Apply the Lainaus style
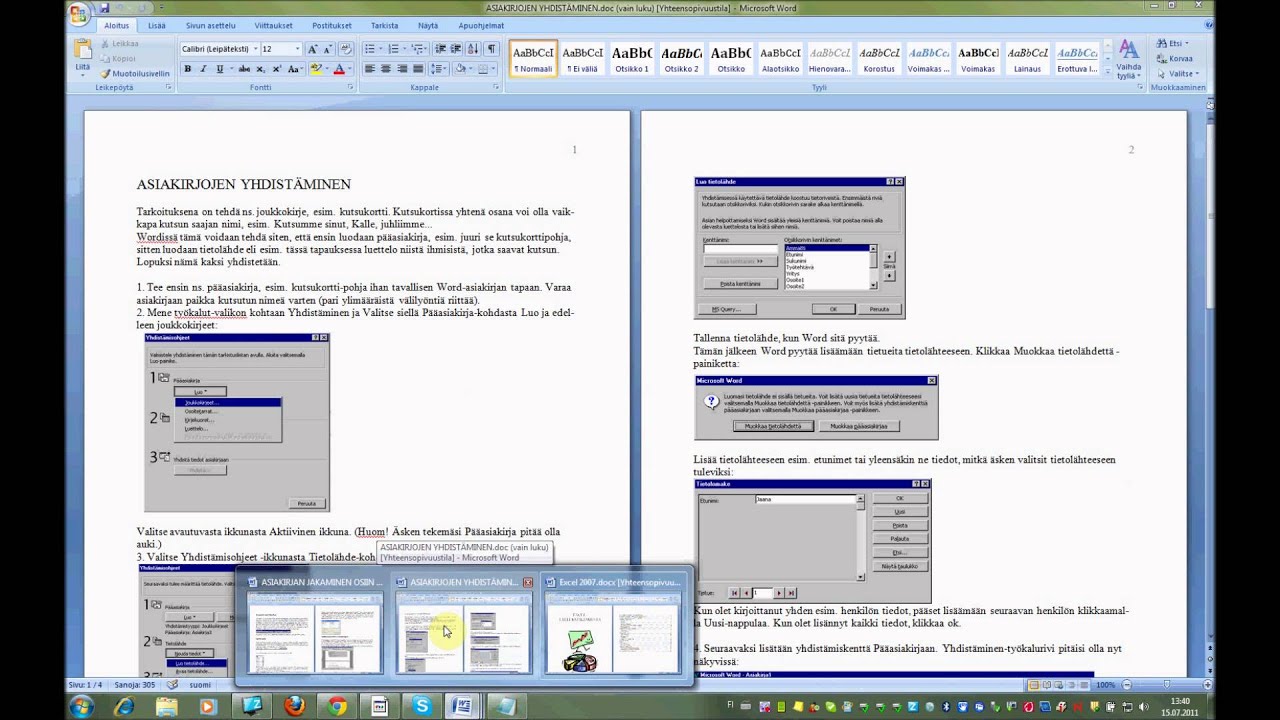Screen dimensions: 1280x720 1028,59
